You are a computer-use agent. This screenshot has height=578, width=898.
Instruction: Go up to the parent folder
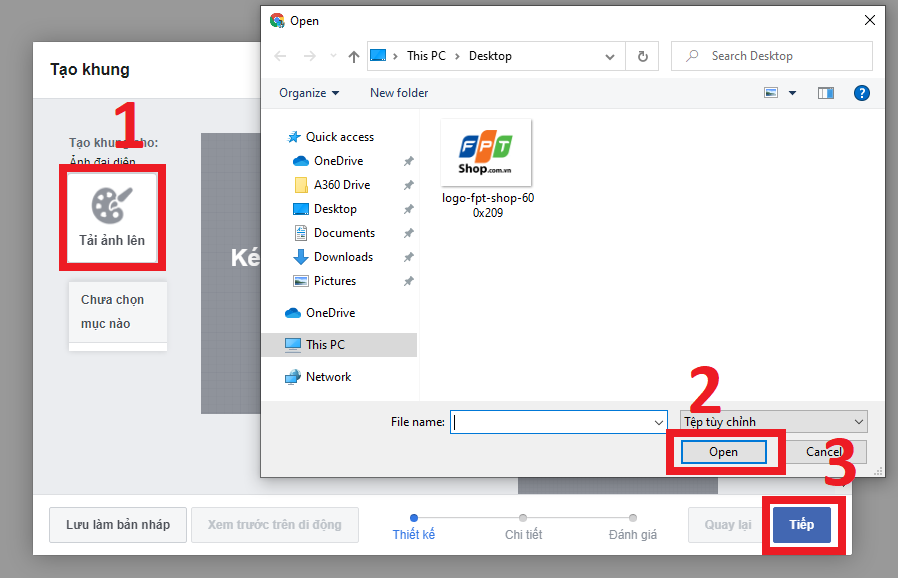click(352, 56)
